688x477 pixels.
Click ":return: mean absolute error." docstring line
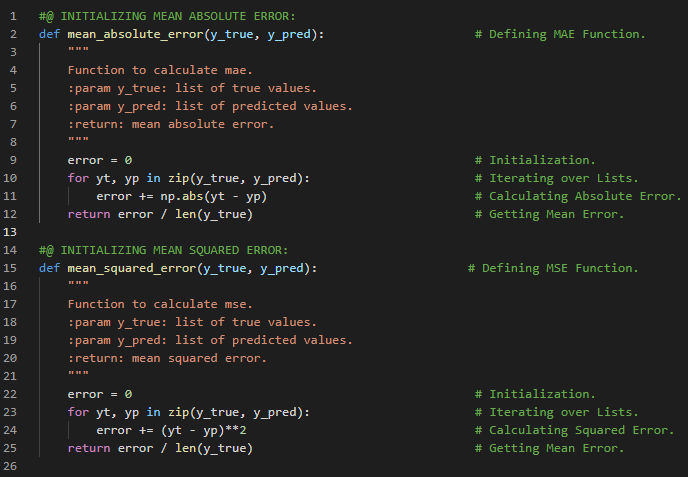(170, 124)
